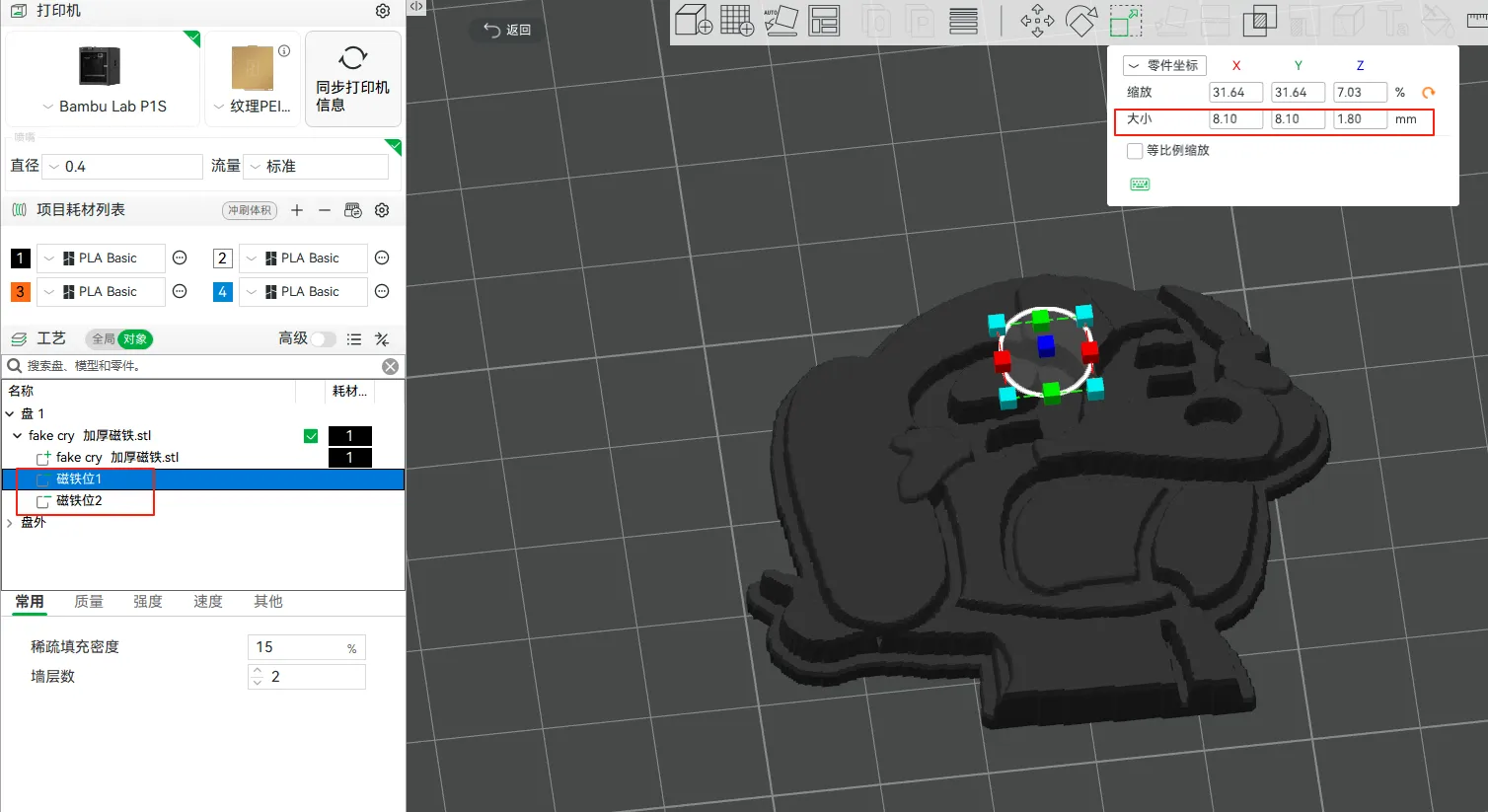The width and height of the screenshot is (1488, 812).
Task: Click the Arrange all objects icon
Action: pyautogui.click(x=824, y=20)
